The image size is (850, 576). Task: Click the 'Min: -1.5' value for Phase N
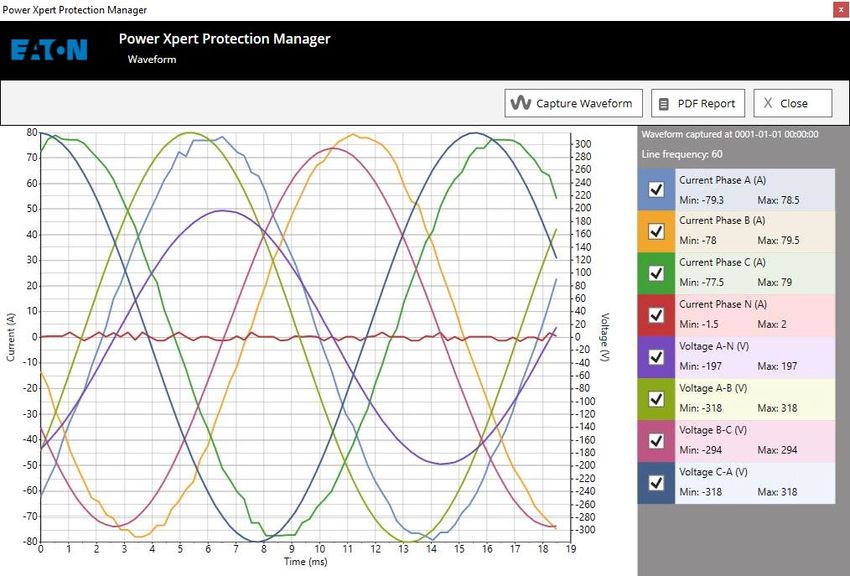tap(699, 324)
